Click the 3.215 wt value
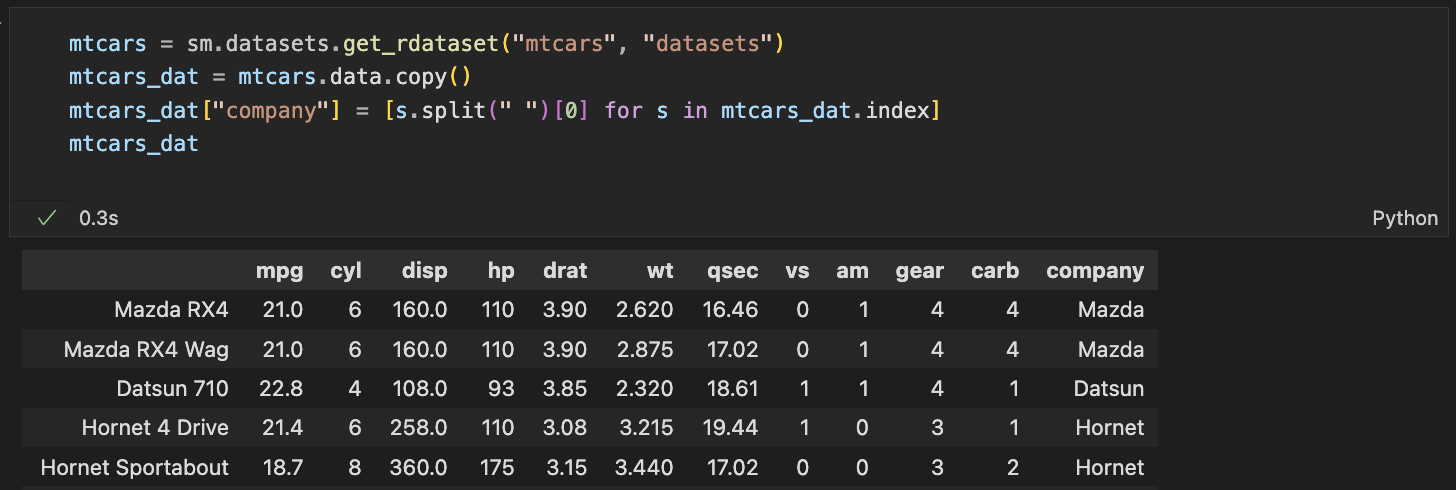 (645, 428)
